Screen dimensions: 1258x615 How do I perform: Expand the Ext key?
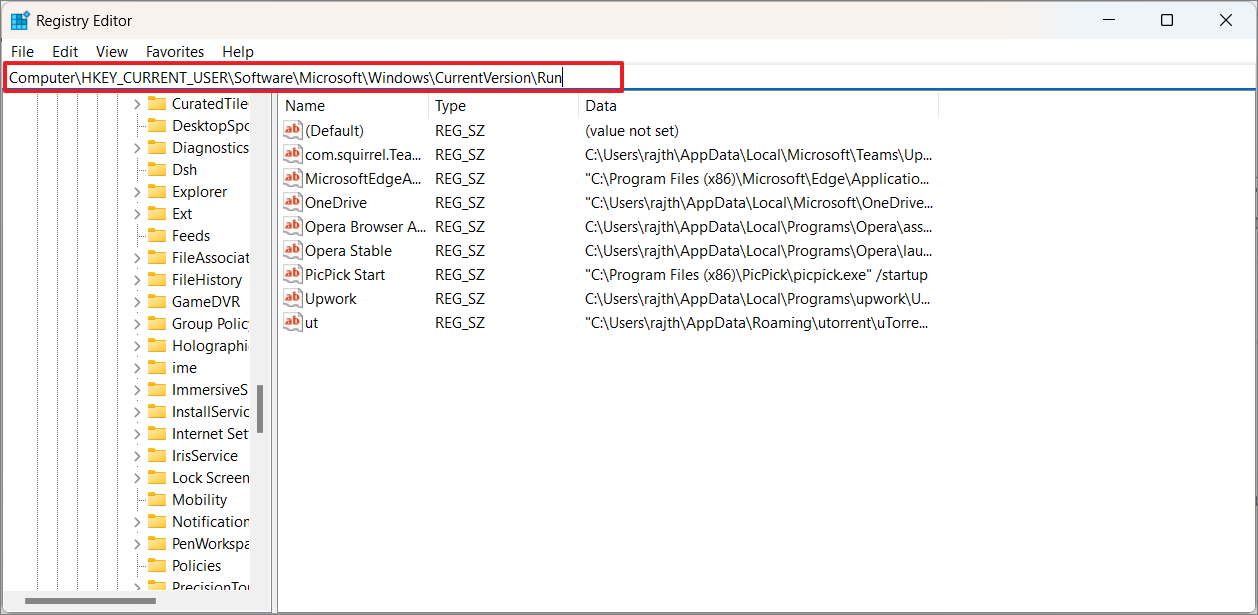(x=137, y=214)
